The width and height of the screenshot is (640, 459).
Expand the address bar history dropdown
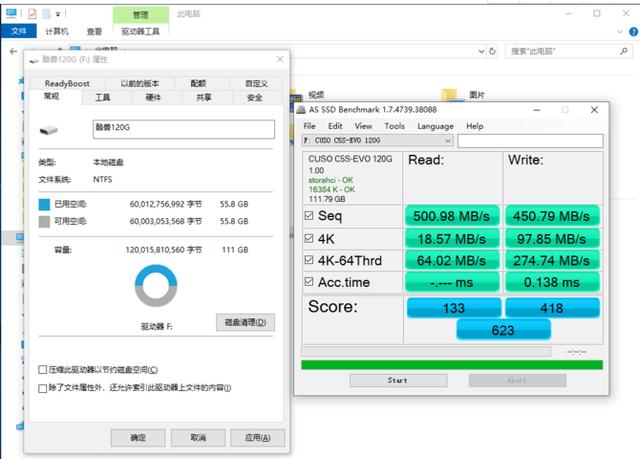[x=481, y=51]
